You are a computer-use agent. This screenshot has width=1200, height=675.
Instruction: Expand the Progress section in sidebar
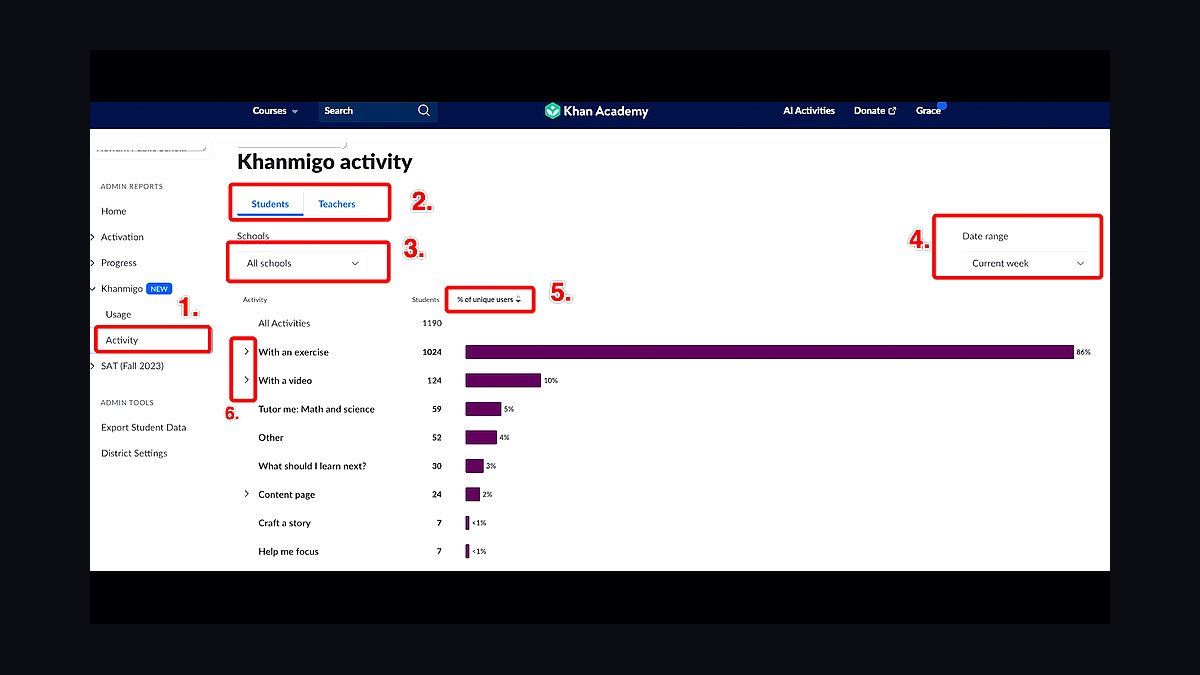pos(92,263)
